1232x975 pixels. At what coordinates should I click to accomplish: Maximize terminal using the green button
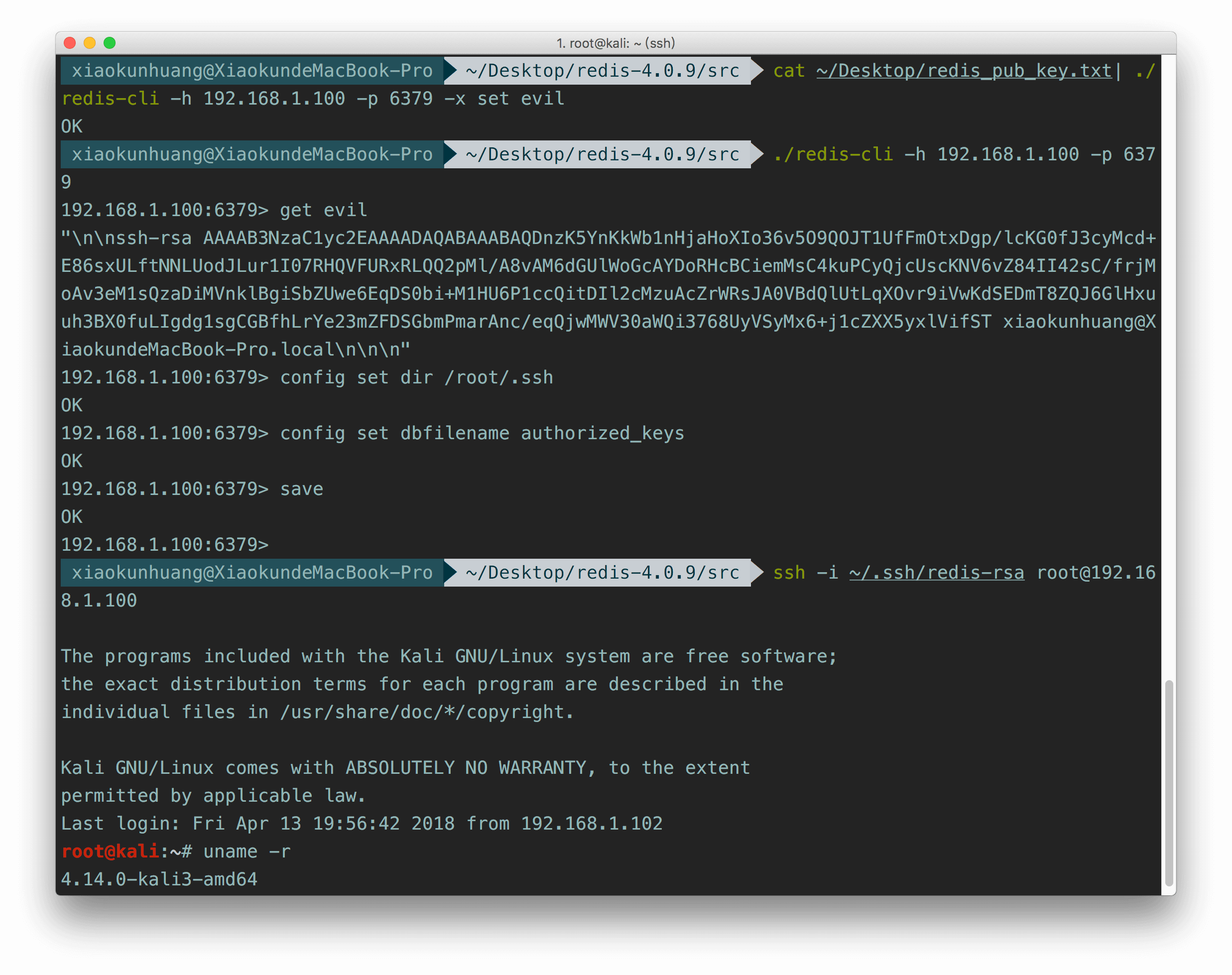(110, 43)
